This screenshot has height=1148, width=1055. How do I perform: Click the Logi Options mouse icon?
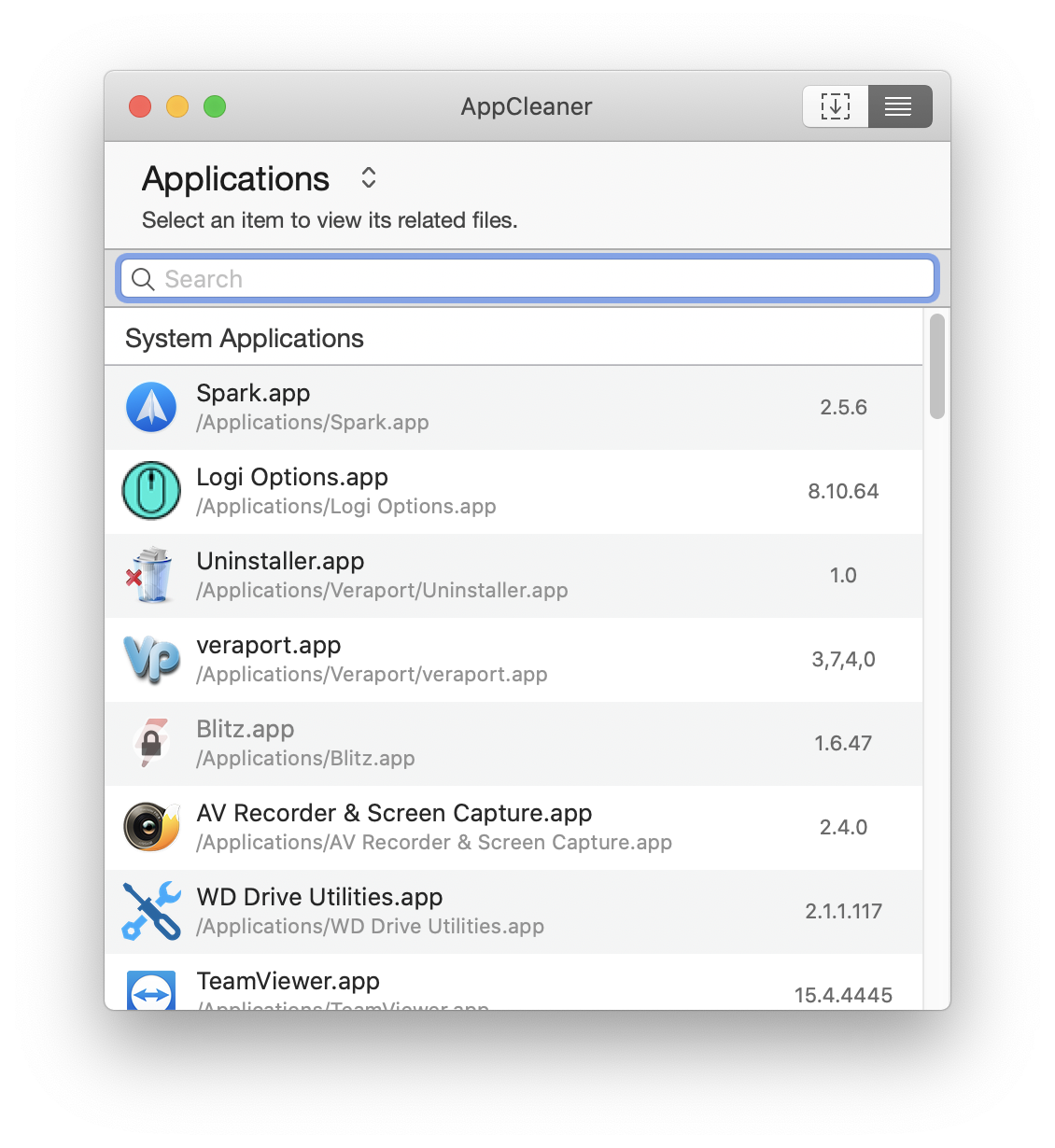tap(151, 491)
